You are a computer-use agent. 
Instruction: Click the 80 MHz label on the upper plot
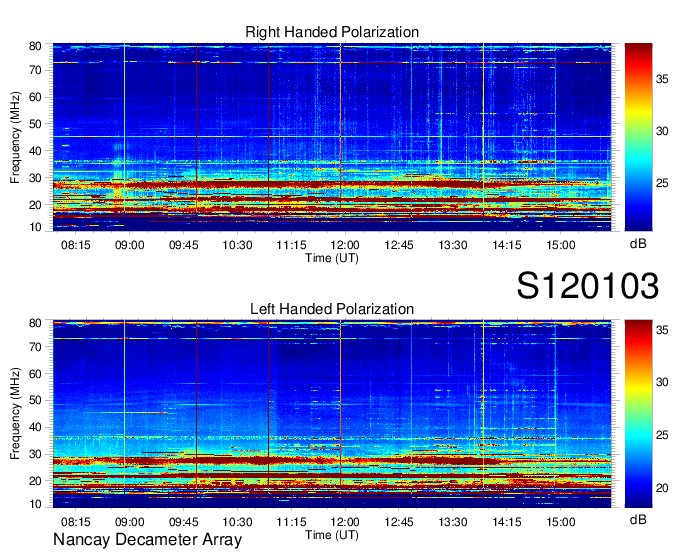coord(35,46)
